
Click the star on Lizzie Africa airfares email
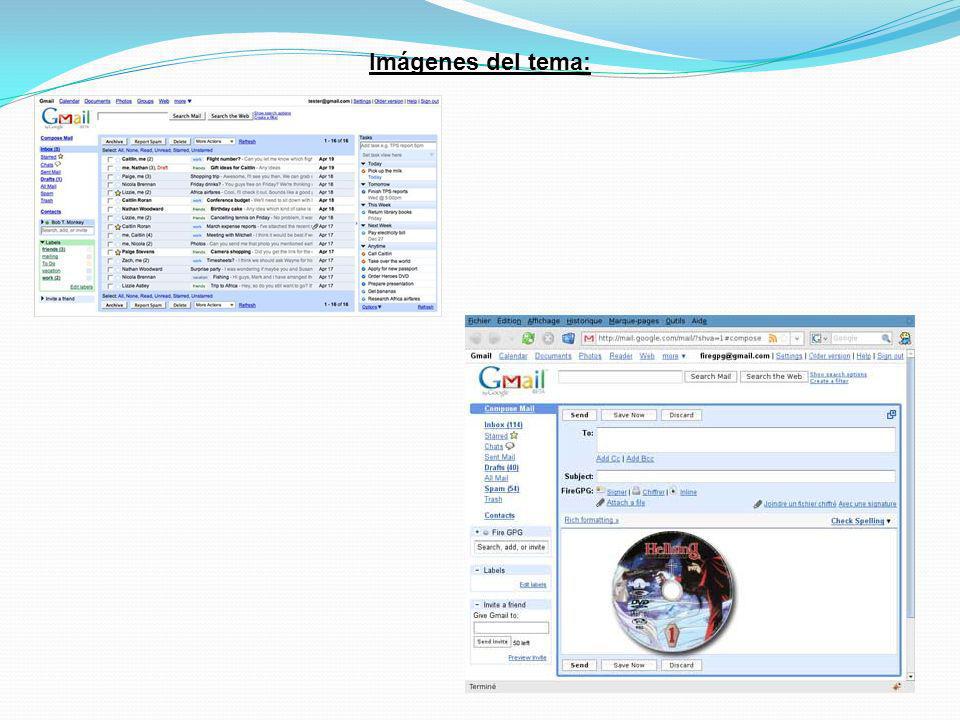(118, 193)
